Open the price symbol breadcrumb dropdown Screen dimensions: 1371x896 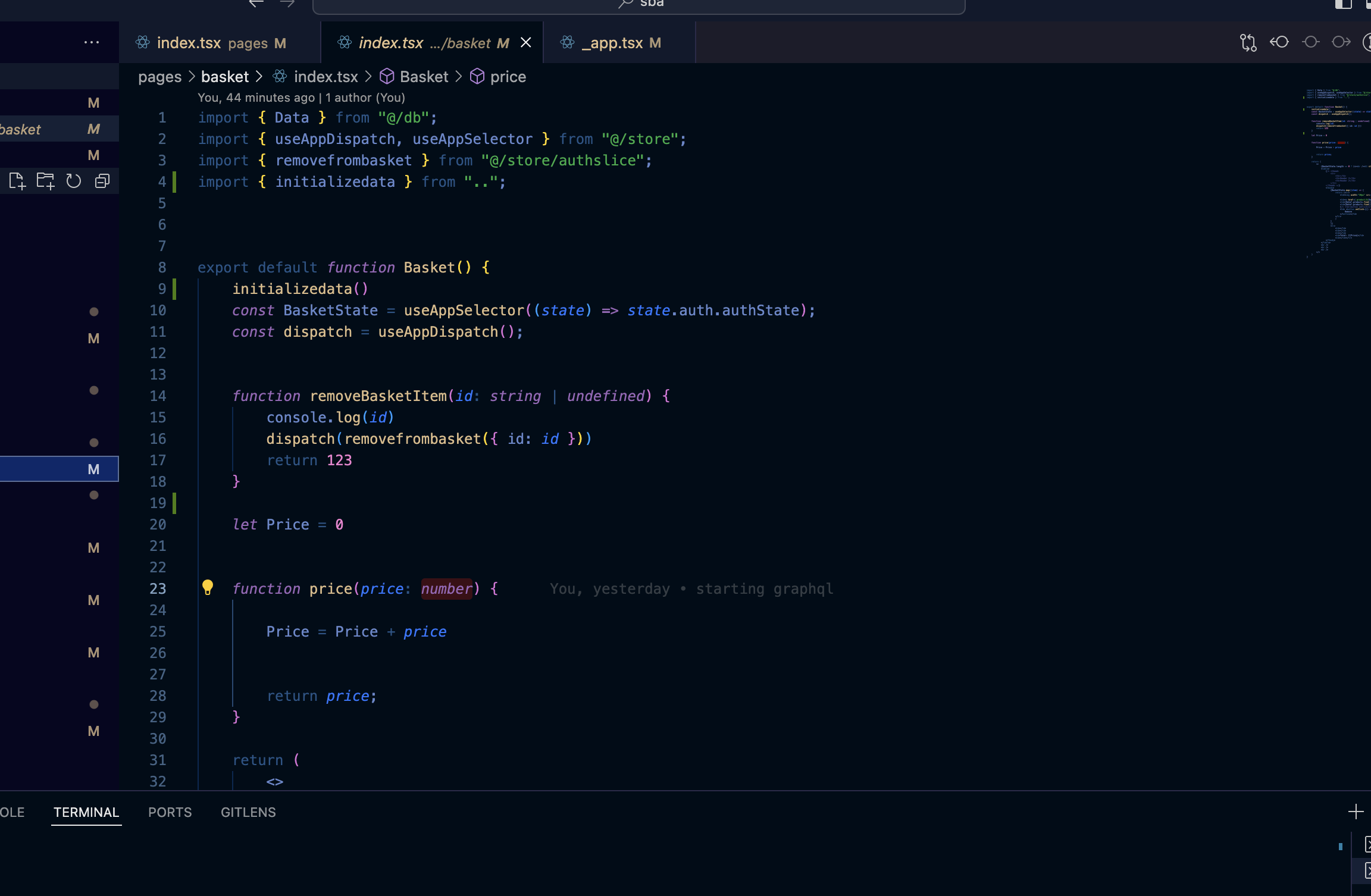pyautogui.click(x=508, y=77)
